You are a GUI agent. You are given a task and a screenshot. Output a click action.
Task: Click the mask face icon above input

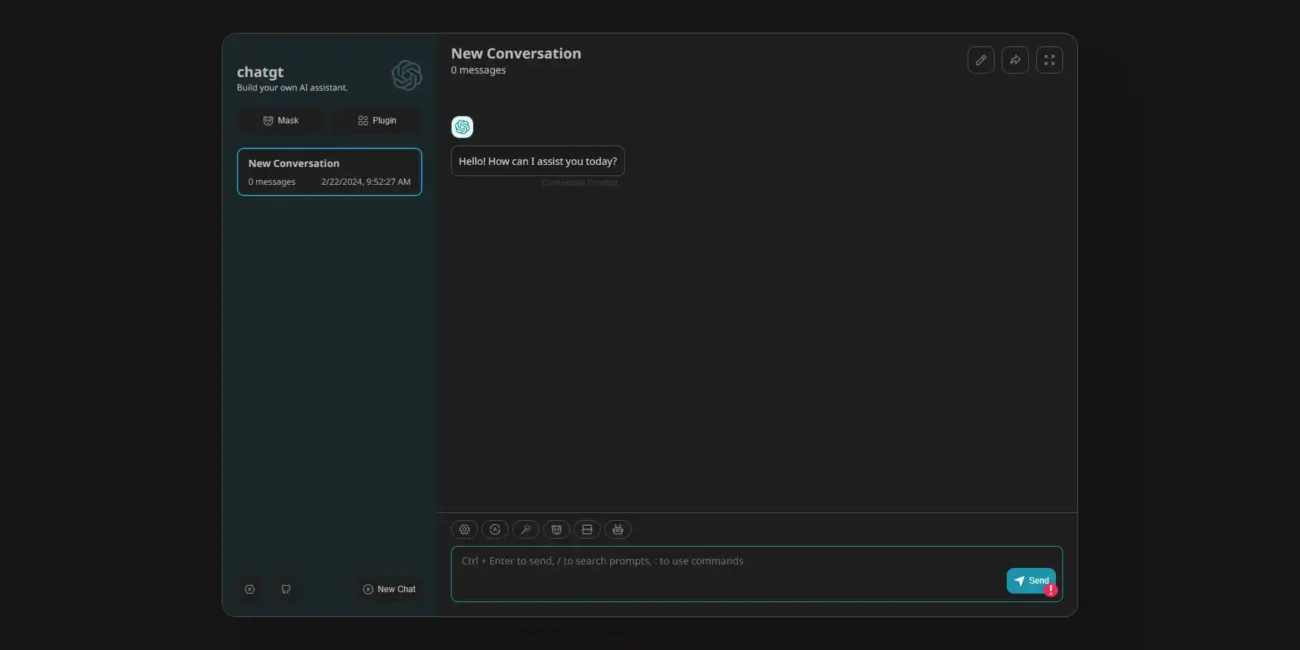[x=557, y=530]
